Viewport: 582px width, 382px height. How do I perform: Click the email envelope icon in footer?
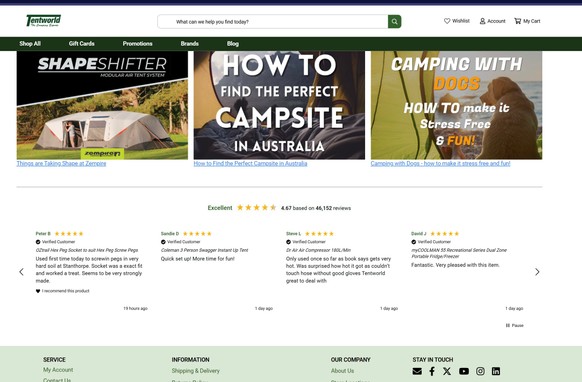point(417,371)
